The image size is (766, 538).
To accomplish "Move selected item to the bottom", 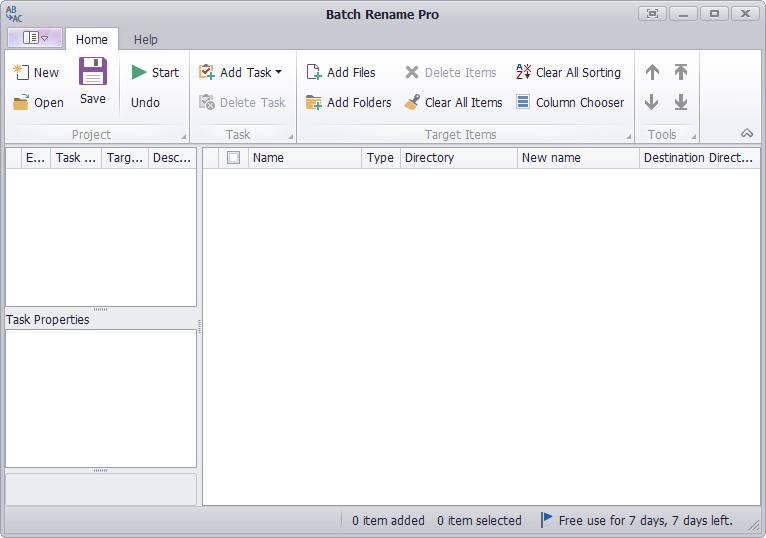I will point(681,102).
